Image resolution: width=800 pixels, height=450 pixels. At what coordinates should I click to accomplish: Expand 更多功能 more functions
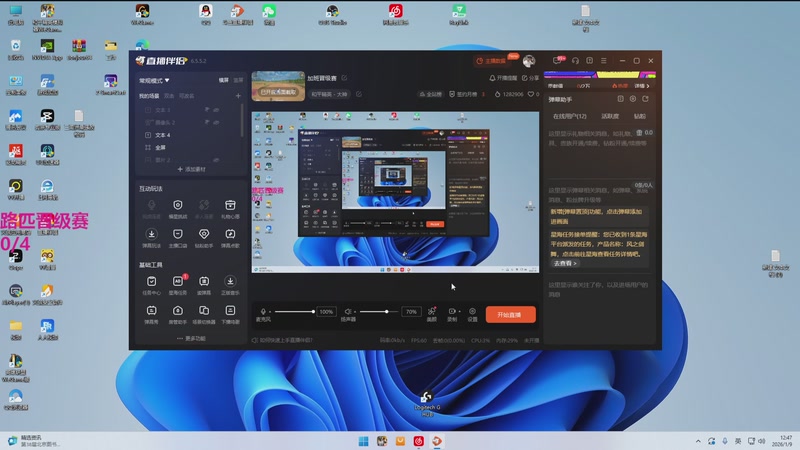pos(191,338)
